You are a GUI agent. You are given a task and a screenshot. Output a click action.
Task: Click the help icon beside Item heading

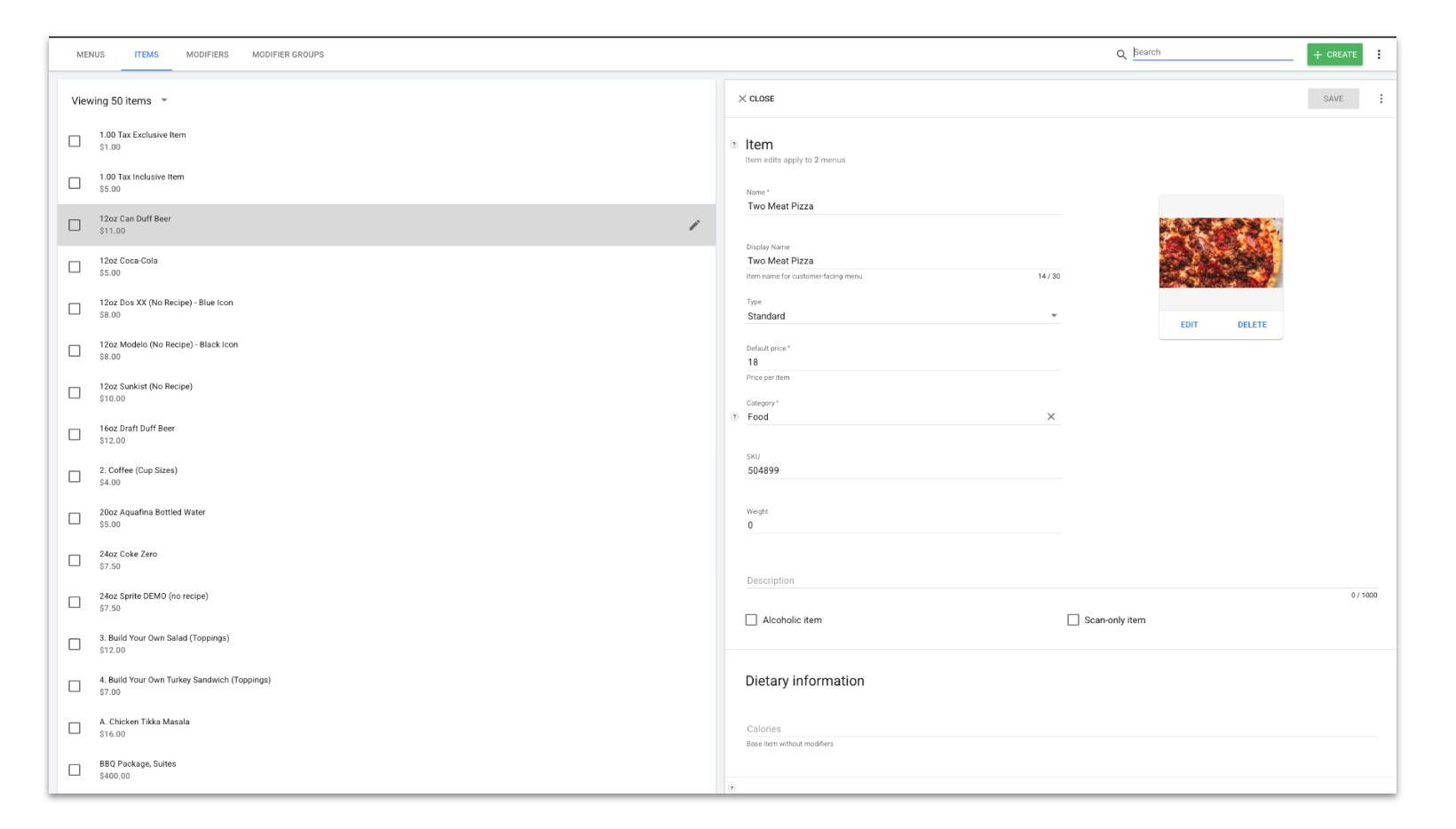[733, 145]
